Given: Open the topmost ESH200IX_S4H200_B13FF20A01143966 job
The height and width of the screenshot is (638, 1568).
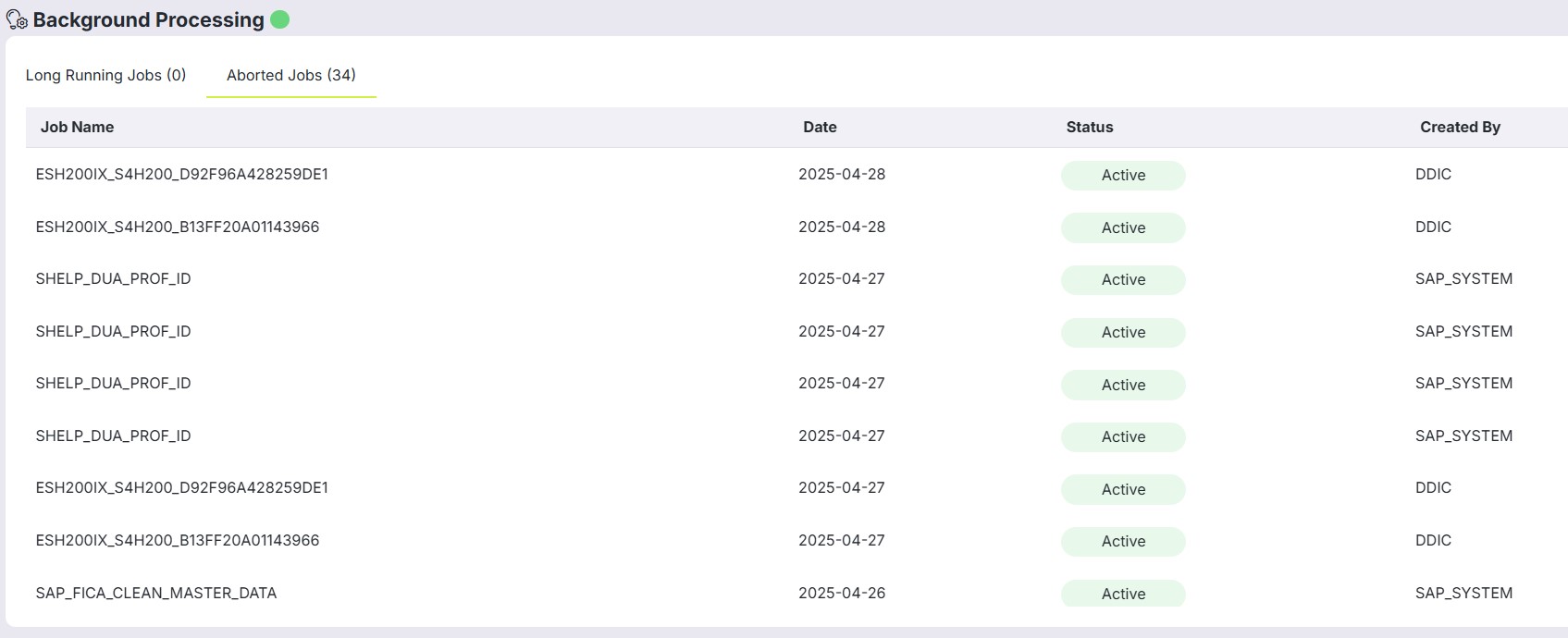Looking at the screenshot, I should [x=178, y=227].
